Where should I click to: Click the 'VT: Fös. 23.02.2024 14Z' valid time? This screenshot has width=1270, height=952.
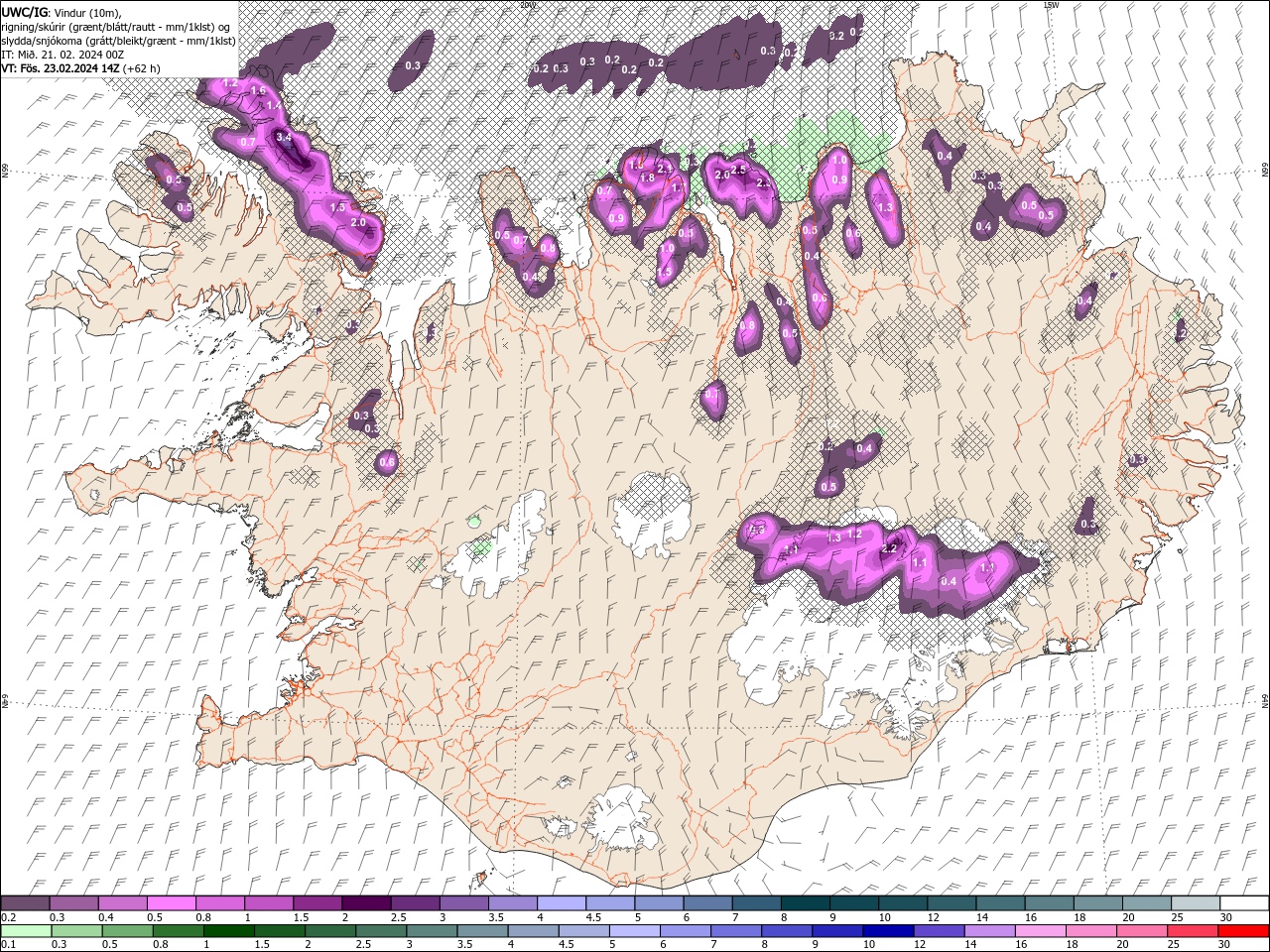tap(63, 68)
